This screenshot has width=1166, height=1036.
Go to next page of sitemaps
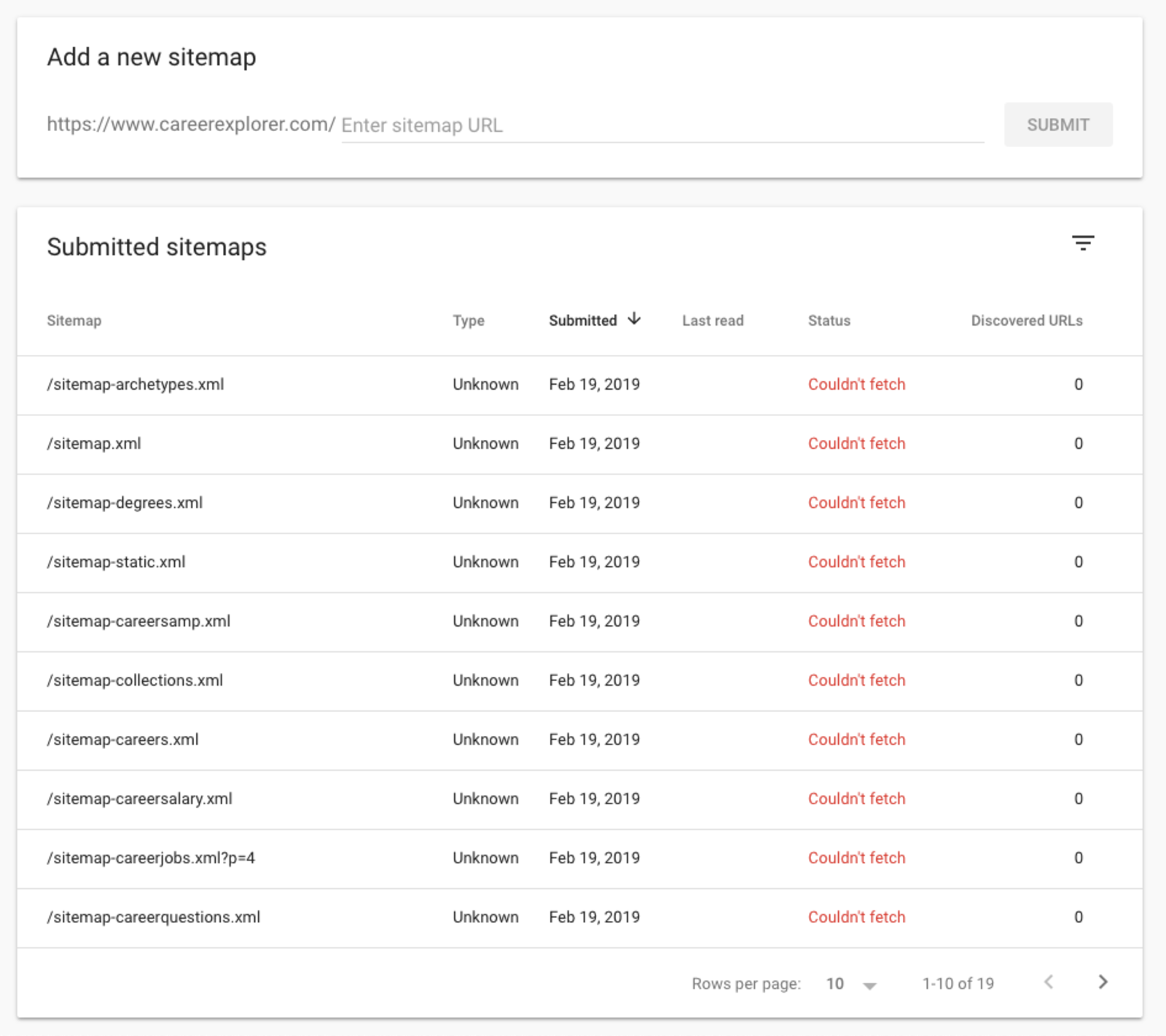[1103, 982]
